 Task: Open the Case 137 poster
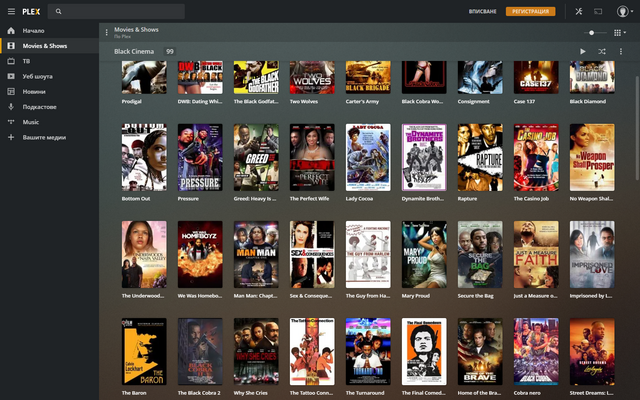tap(536, 77)
